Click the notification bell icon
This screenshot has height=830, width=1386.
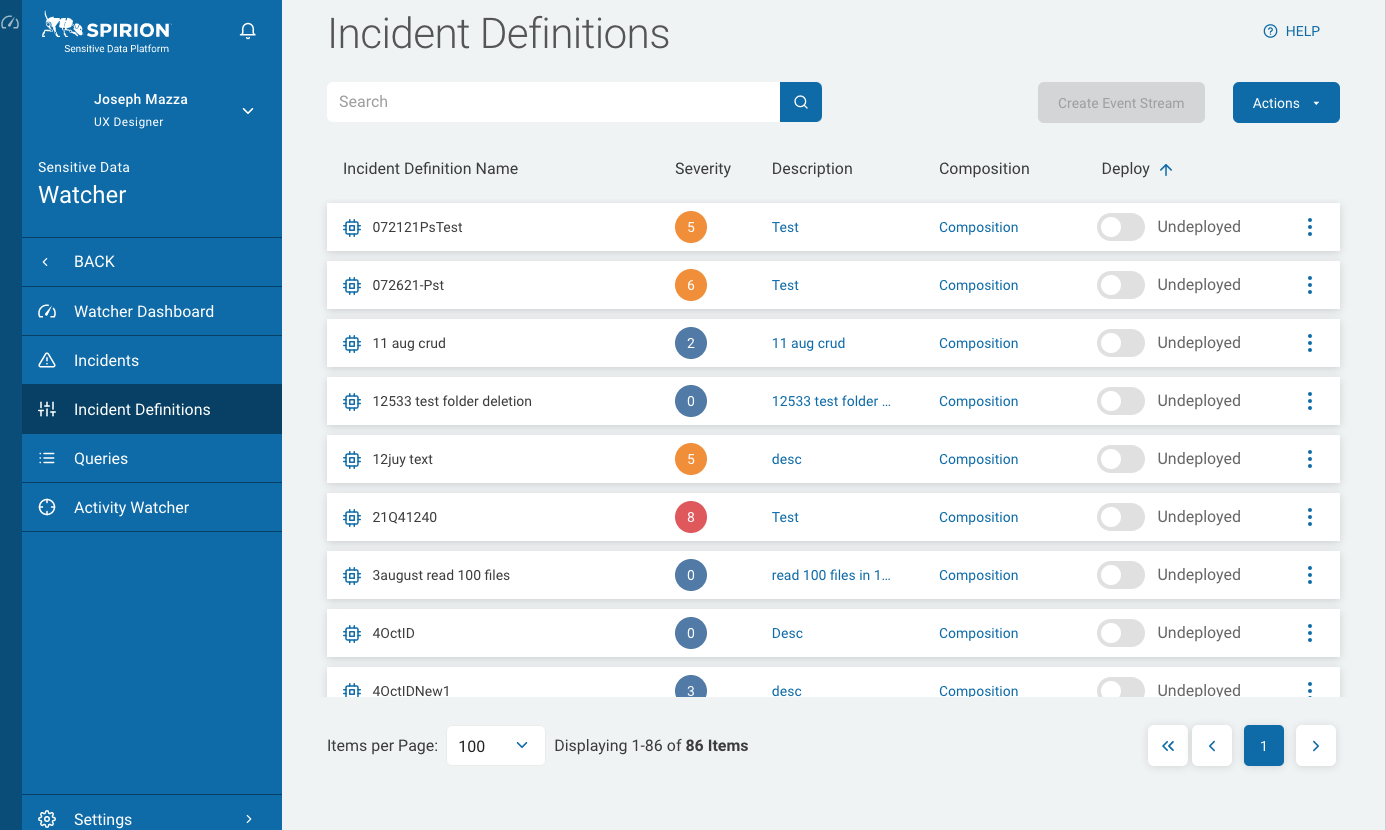tap(248, 31)
